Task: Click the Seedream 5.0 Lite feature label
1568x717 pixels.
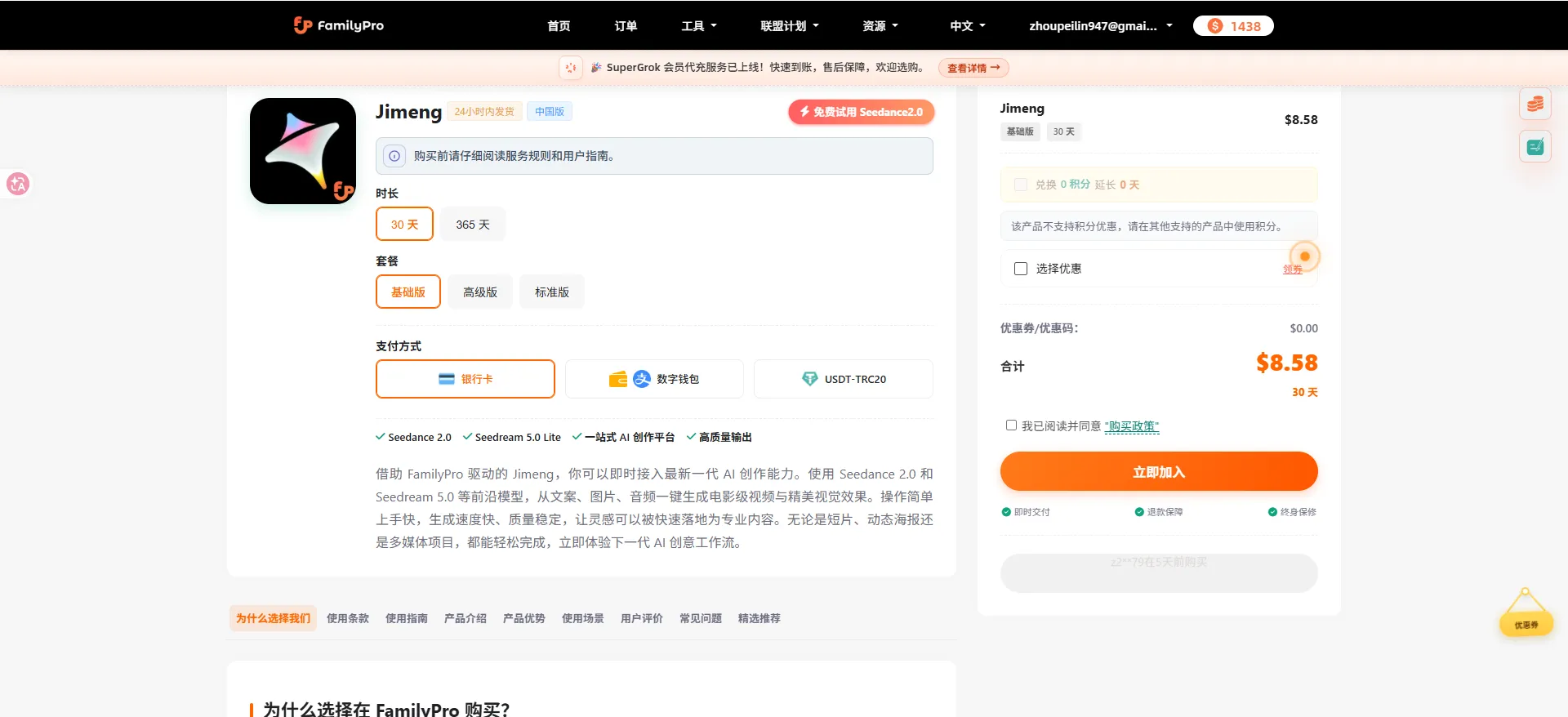Action: click(512, 437)
